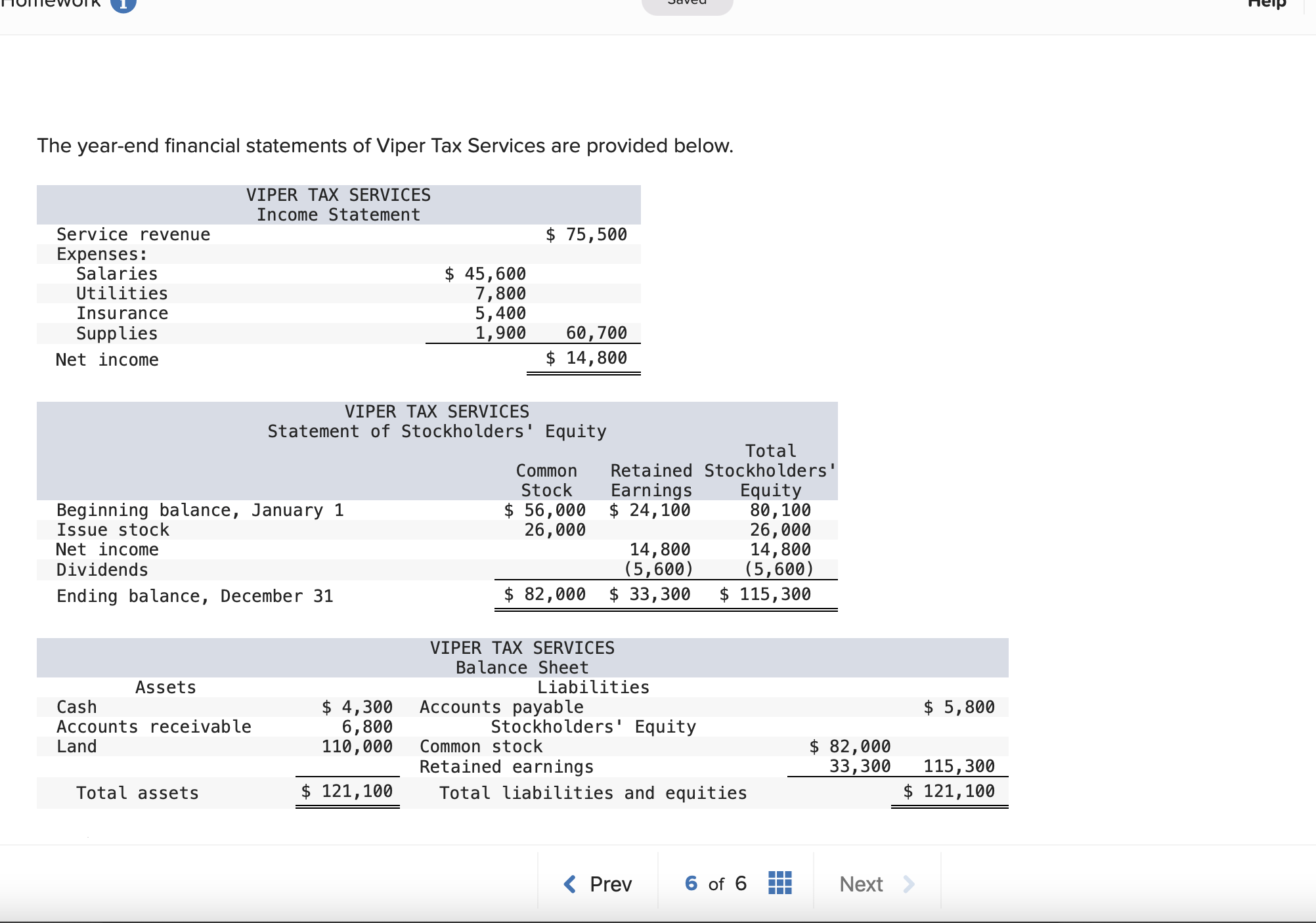The image size is (1316, 923).
Task: Go to previous question with Prev
Action: (610, 884)
